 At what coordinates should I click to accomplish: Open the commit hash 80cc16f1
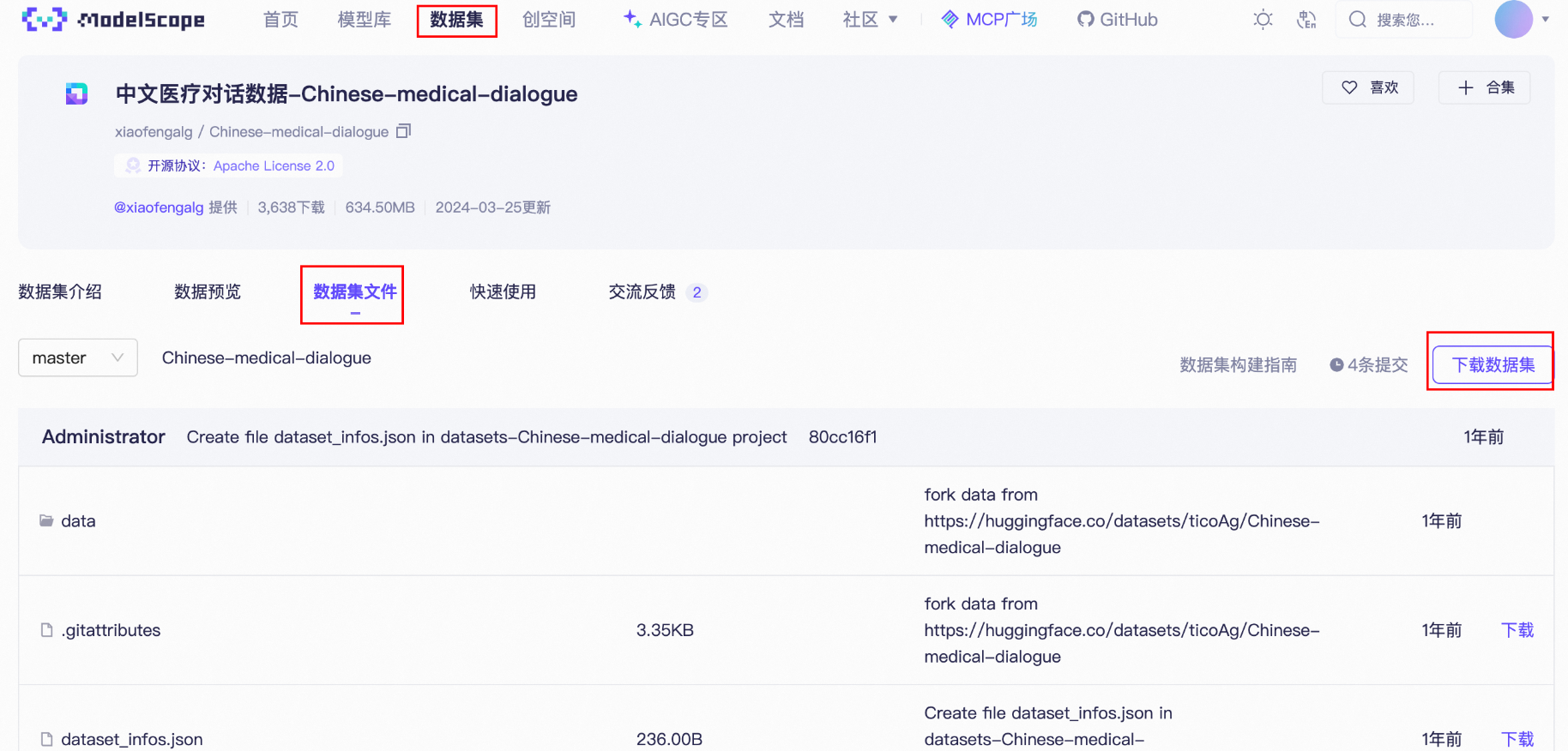pyautogui.click(x=842, y=437)
